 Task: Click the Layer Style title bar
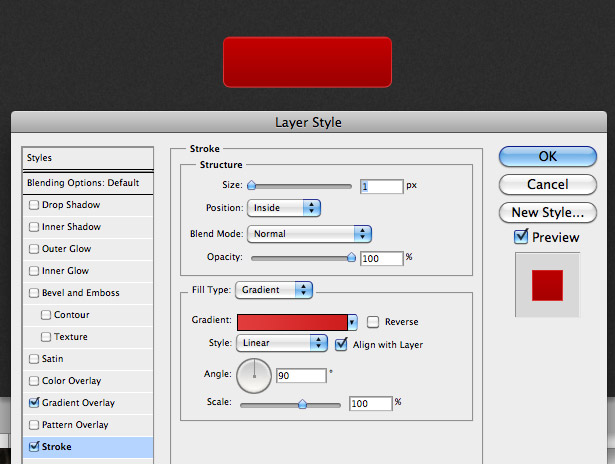pos(309,122)
